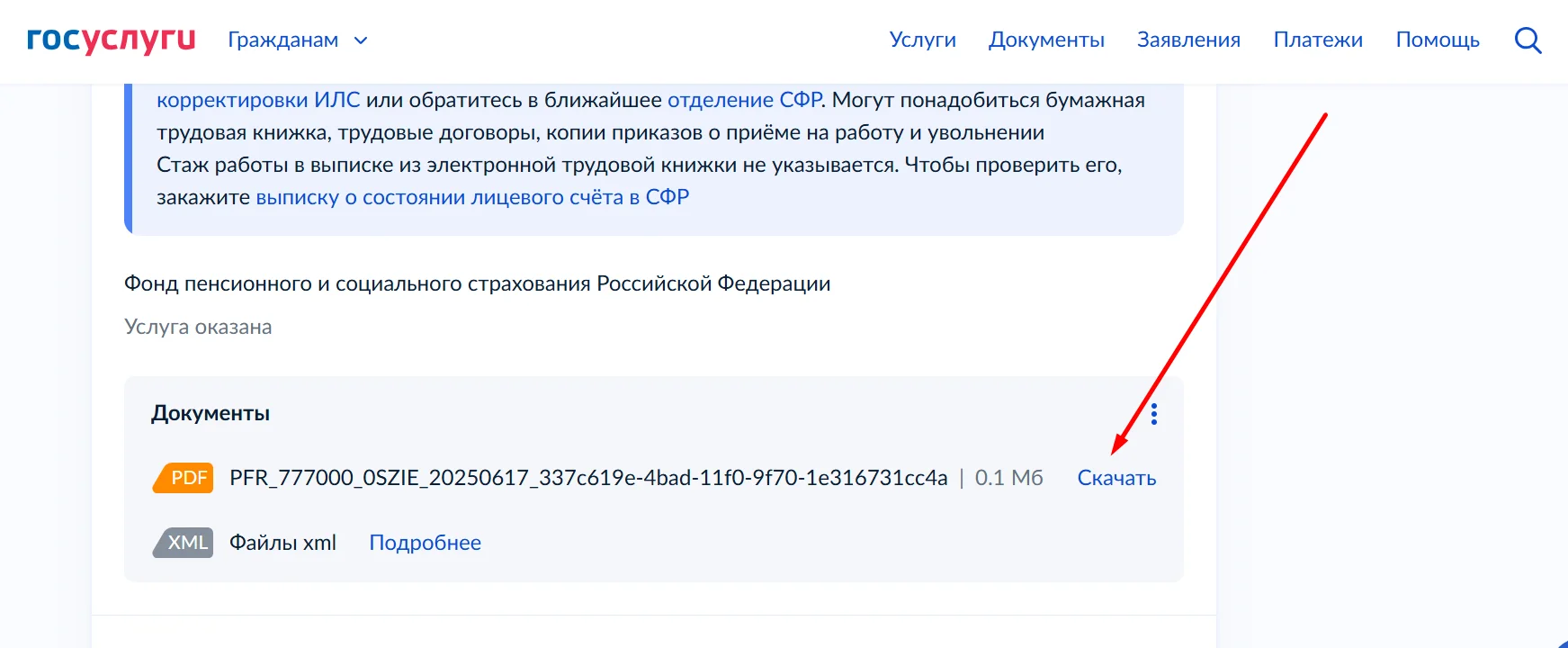Open выписку о состоянии лицевого счёта link
The height and width of the screenshot is (648, 1568).
click(x=472, y=197)
